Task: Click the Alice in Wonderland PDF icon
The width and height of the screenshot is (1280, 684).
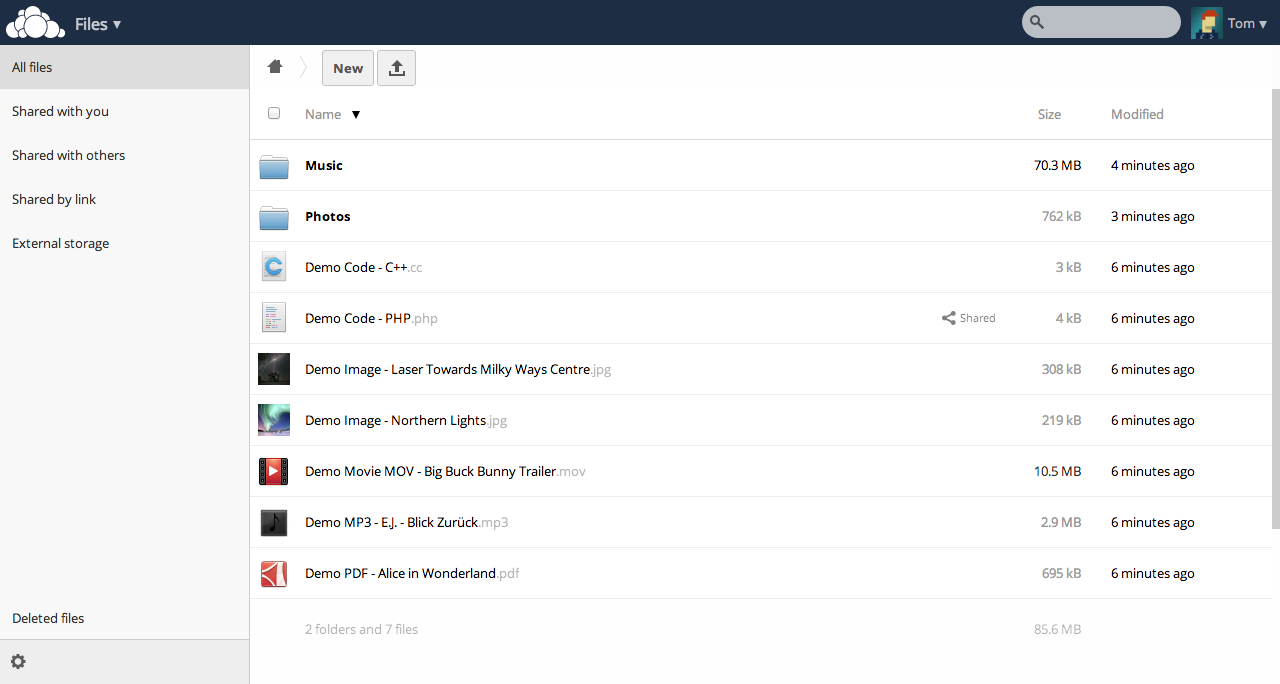Action: click(274, 573)
